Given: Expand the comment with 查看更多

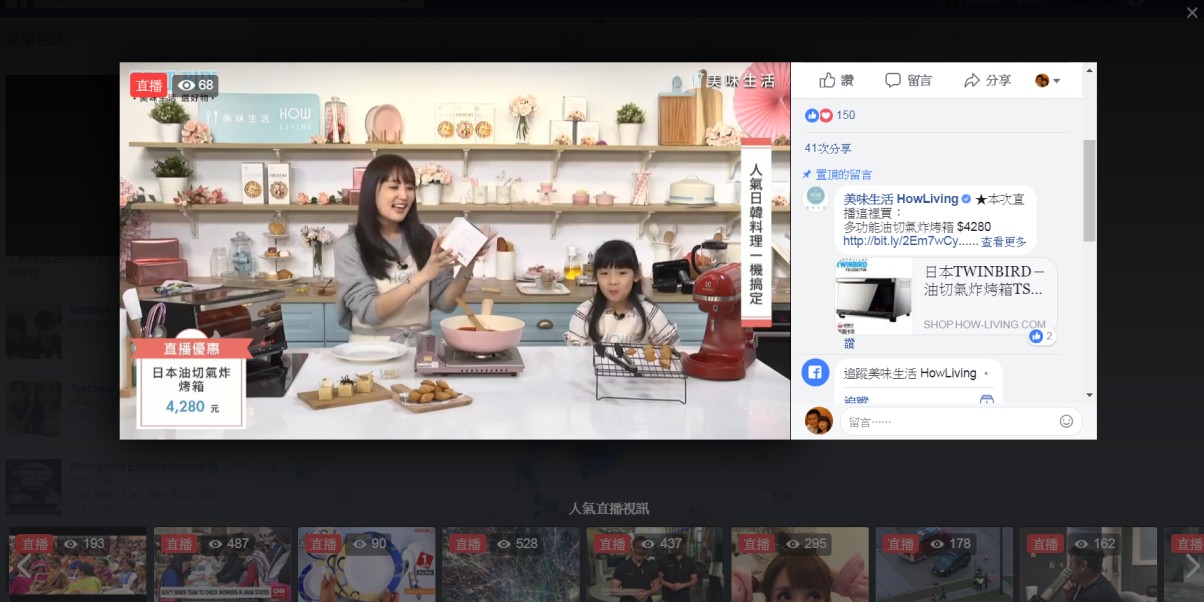Looking at the screenshot, I should (1003, 242).
